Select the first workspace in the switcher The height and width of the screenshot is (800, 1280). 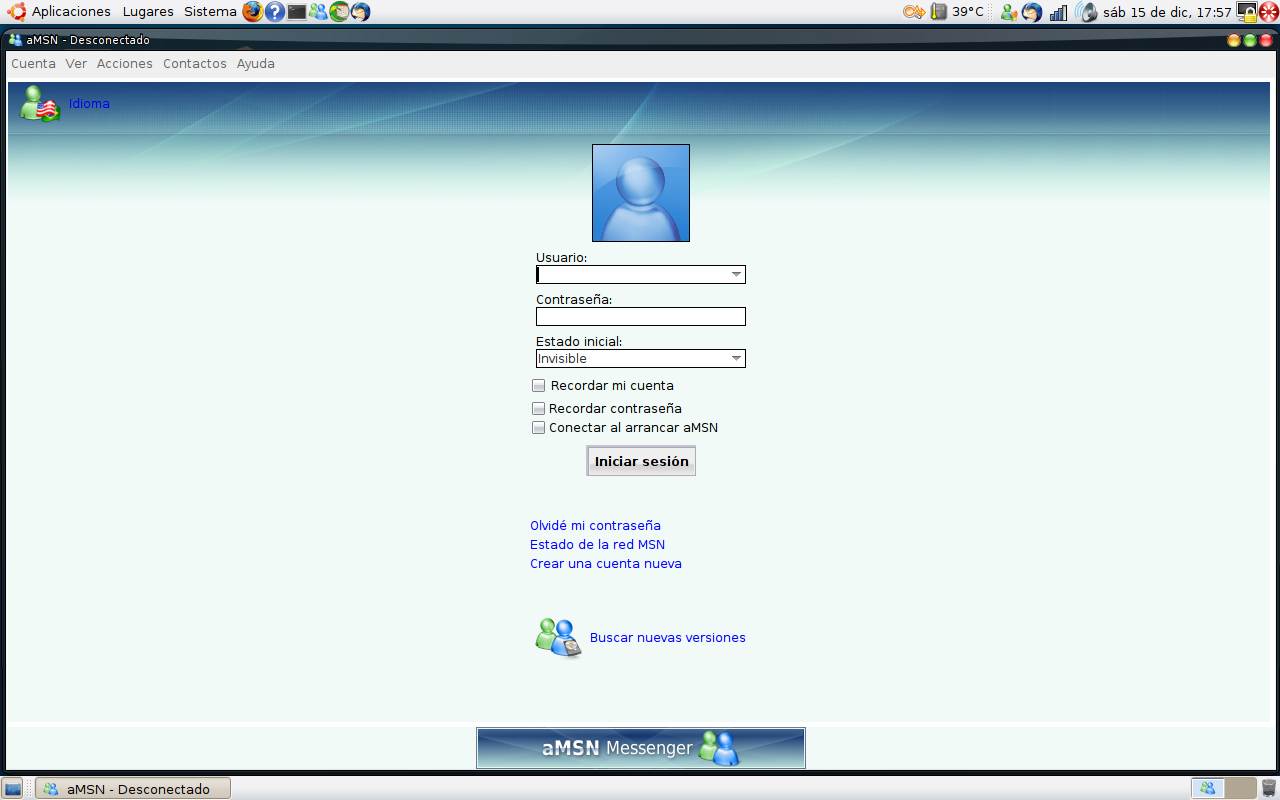1207,788
